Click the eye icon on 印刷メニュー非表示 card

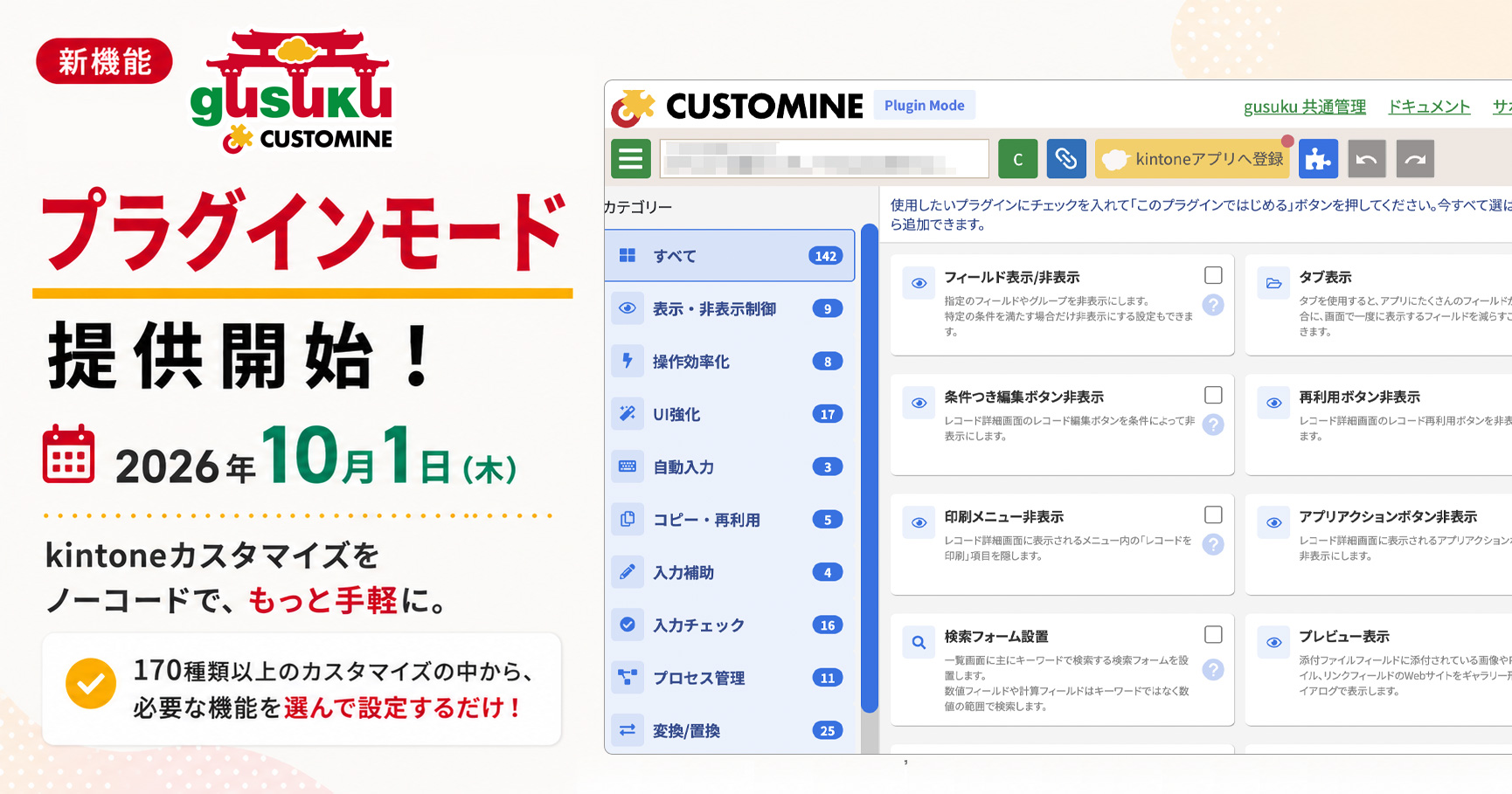click(x=919, y=522)
